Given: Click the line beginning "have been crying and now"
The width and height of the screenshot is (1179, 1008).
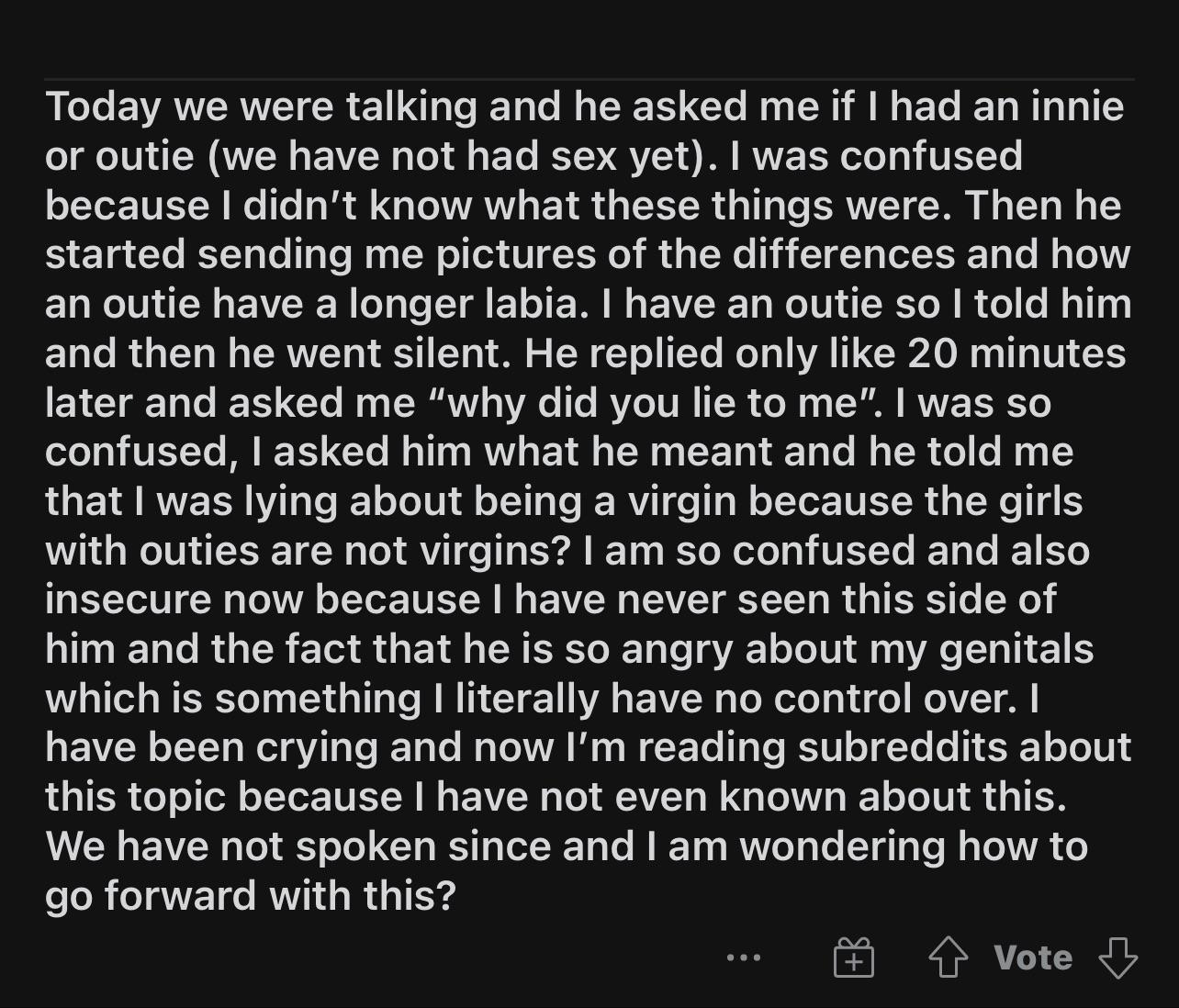Looking at the screenshot, I should (x=589, y=747).
